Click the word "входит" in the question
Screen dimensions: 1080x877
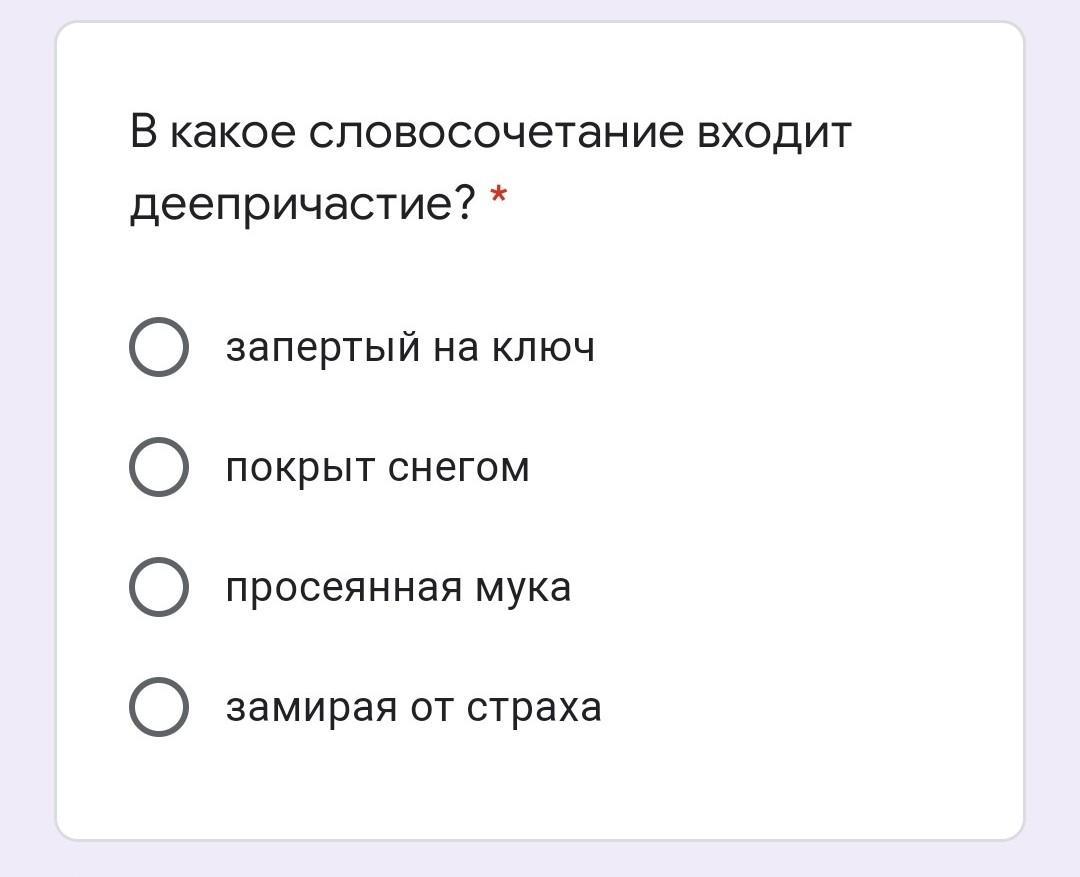click(773, 133)
